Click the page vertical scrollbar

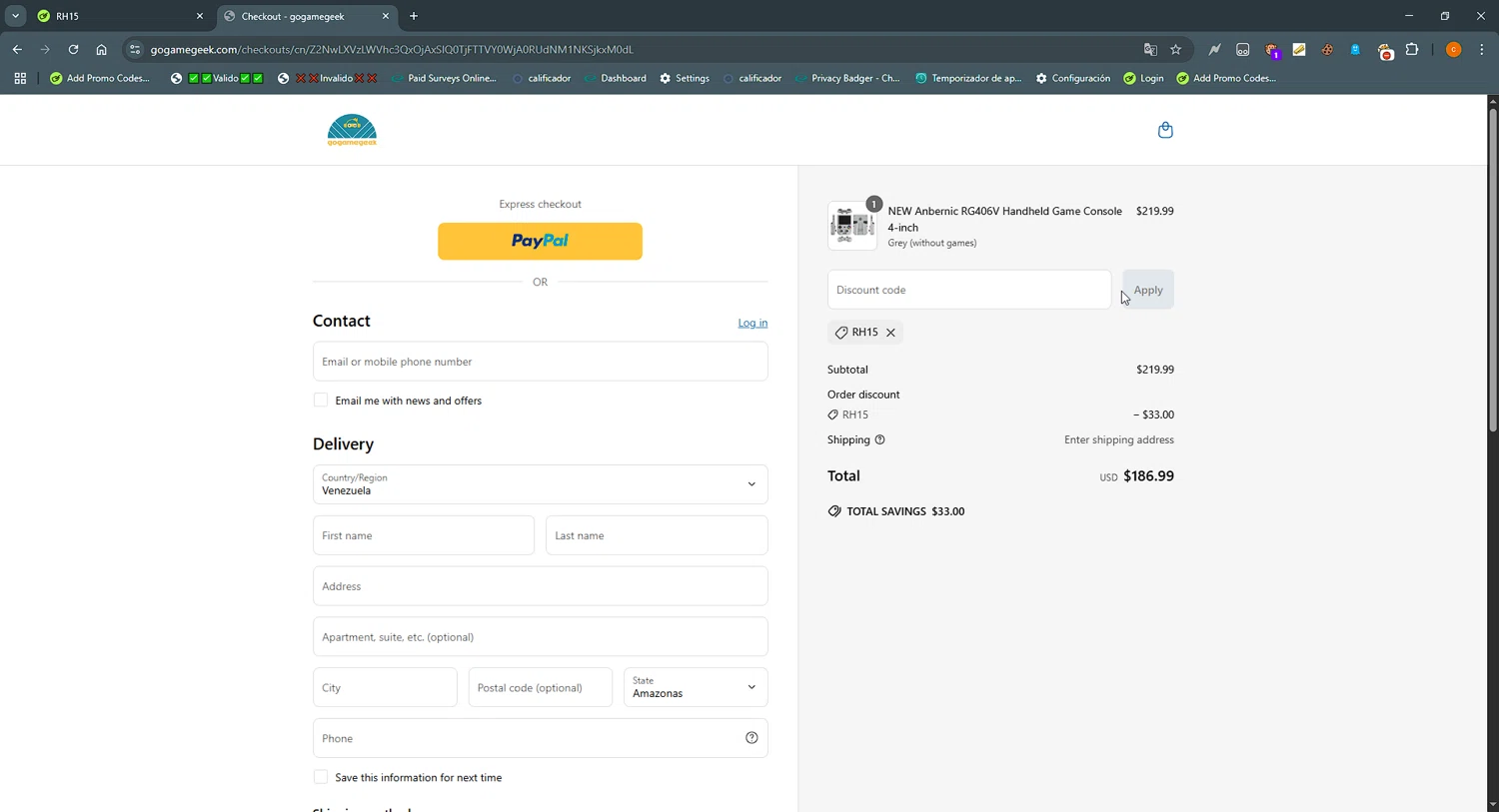1493,270
